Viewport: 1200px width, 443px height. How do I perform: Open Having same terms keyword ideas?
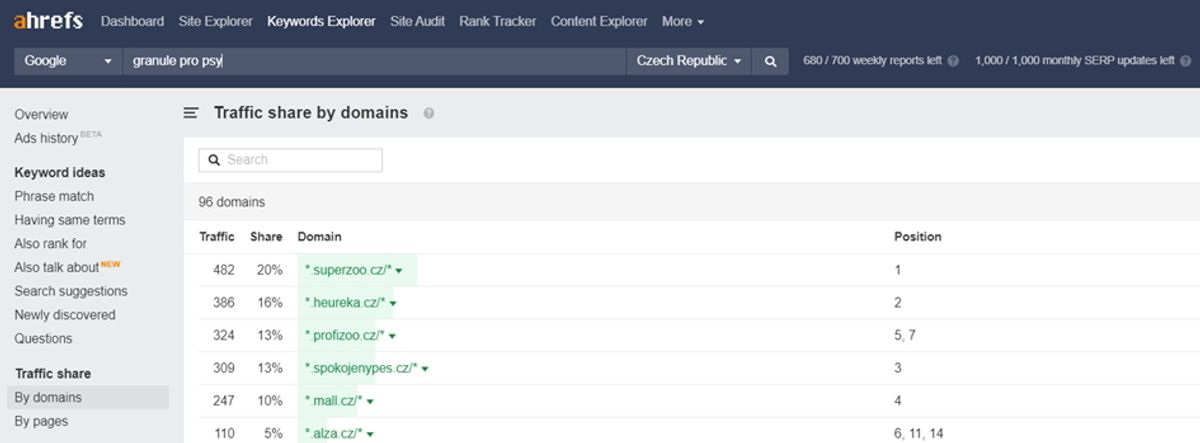coord(70,220)
